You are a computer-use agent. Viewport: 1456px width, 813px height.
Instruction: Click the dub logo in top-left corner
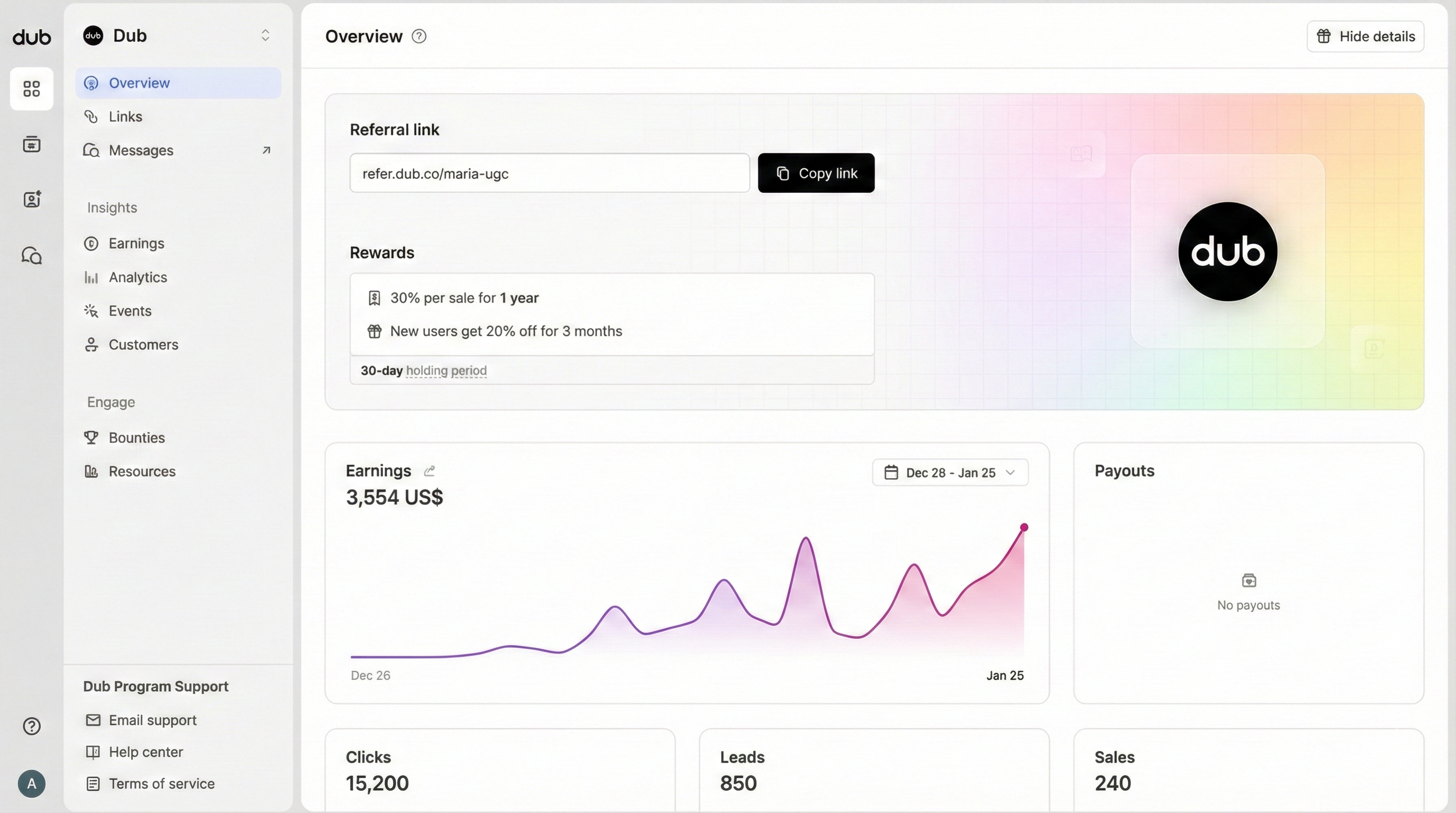[32, 37]
